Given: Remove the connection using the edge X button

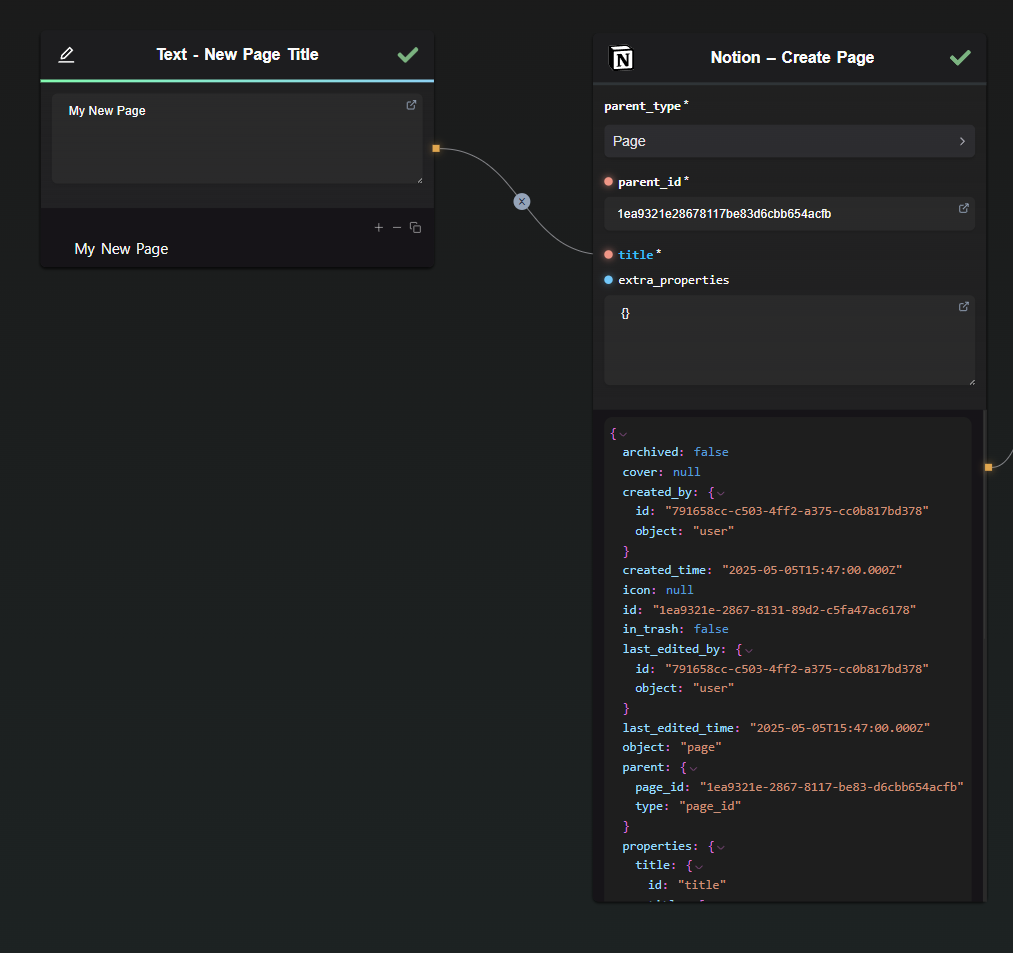Looking at the screenshot, I should pos(522,202).
